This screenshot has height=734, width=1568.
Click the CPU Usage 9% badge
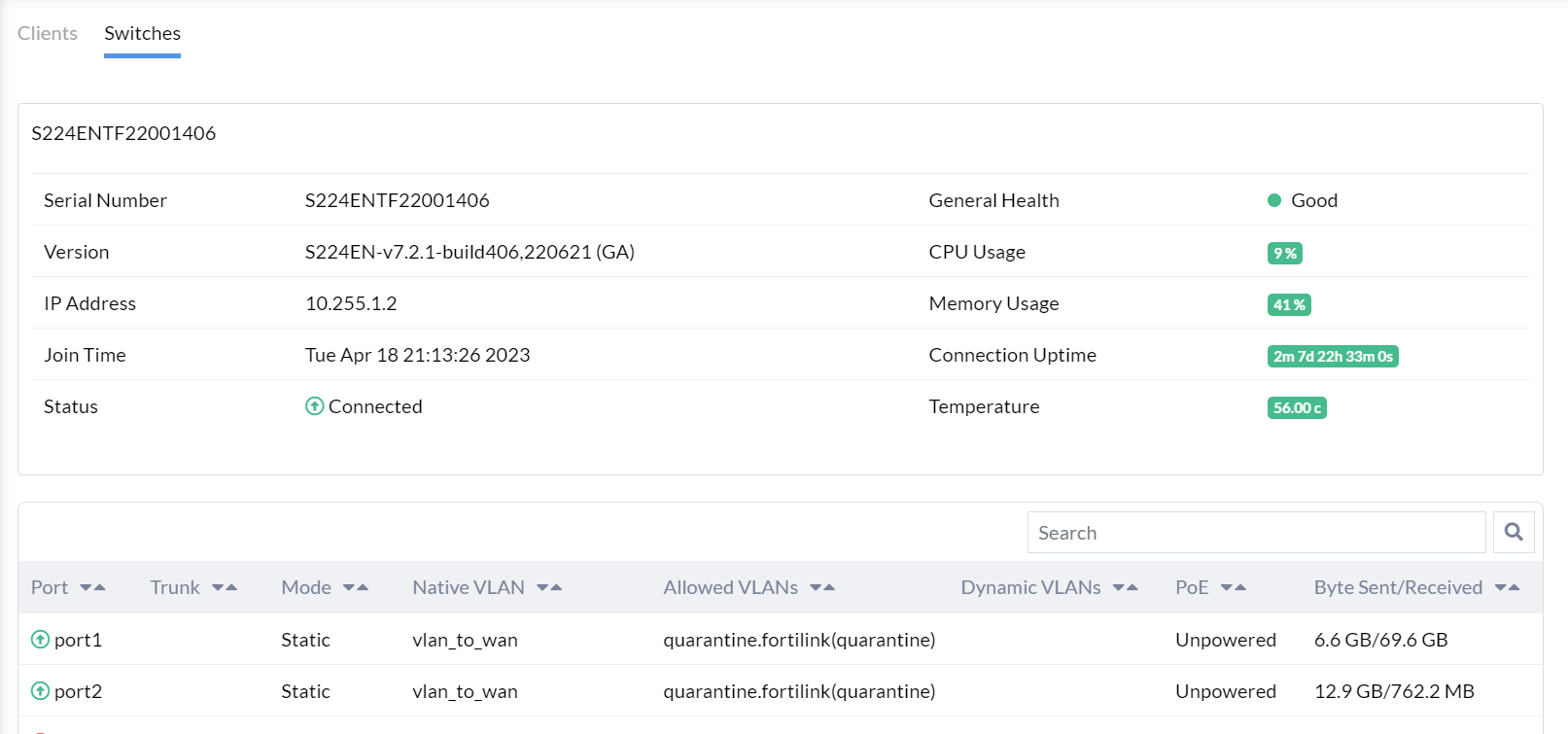coord(1284,253)
